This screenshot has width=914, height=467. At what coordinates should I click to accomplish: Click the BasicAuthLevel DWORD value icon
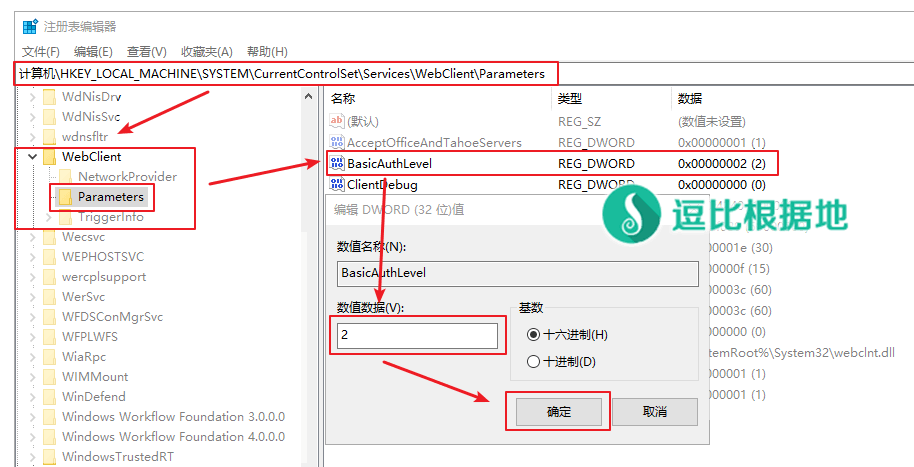(336, 163)
